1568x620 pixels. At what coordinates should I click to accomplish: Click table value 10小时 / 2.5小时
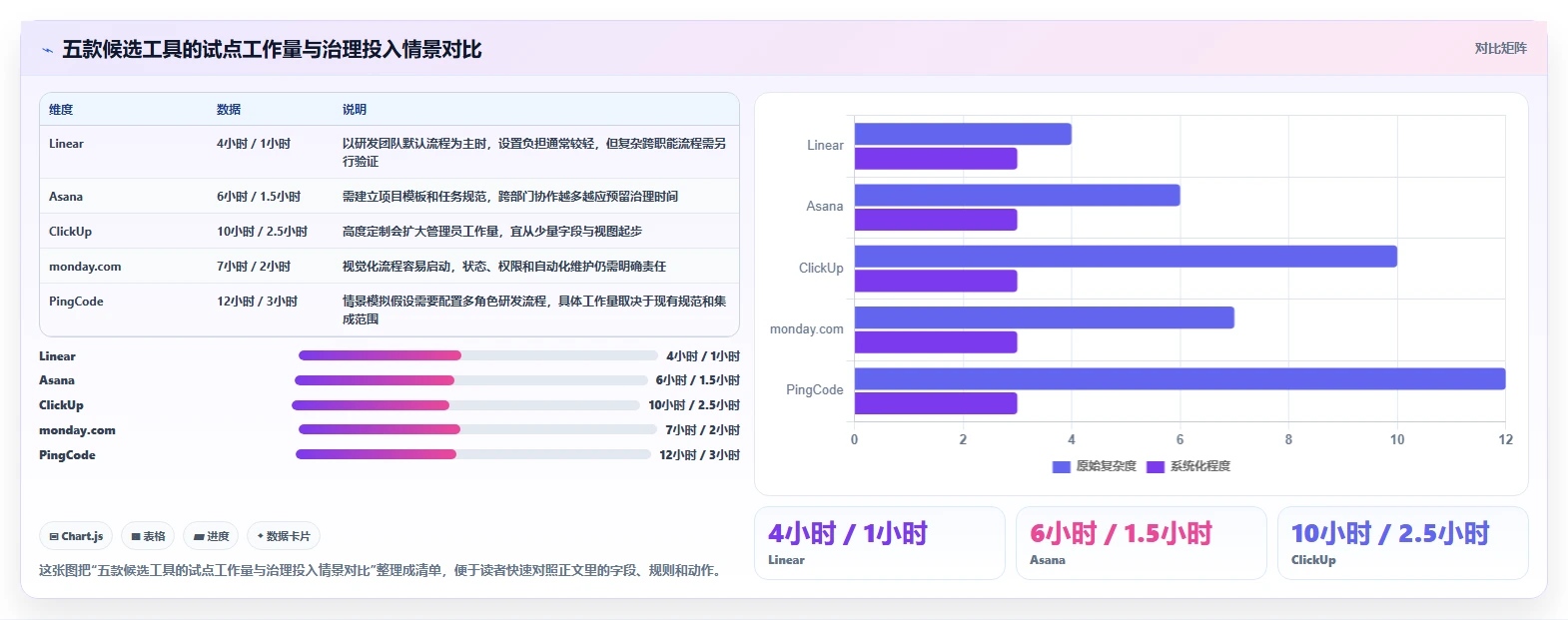262,232
